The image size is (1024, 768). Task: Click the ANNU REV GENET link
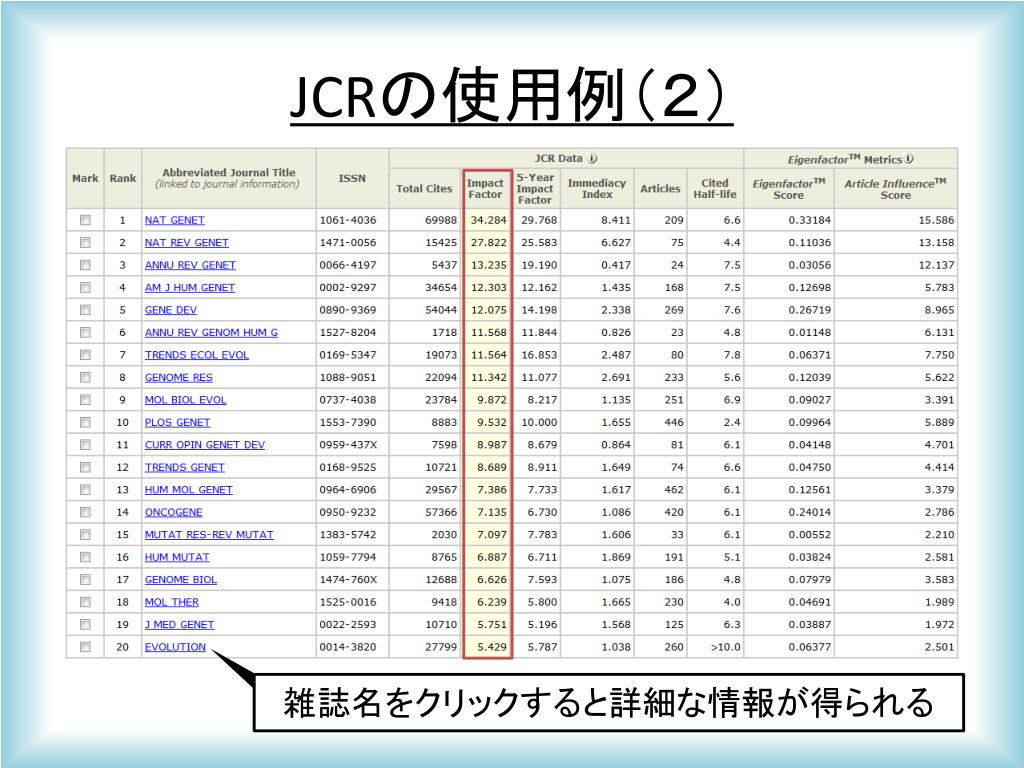tap(190, 265)
